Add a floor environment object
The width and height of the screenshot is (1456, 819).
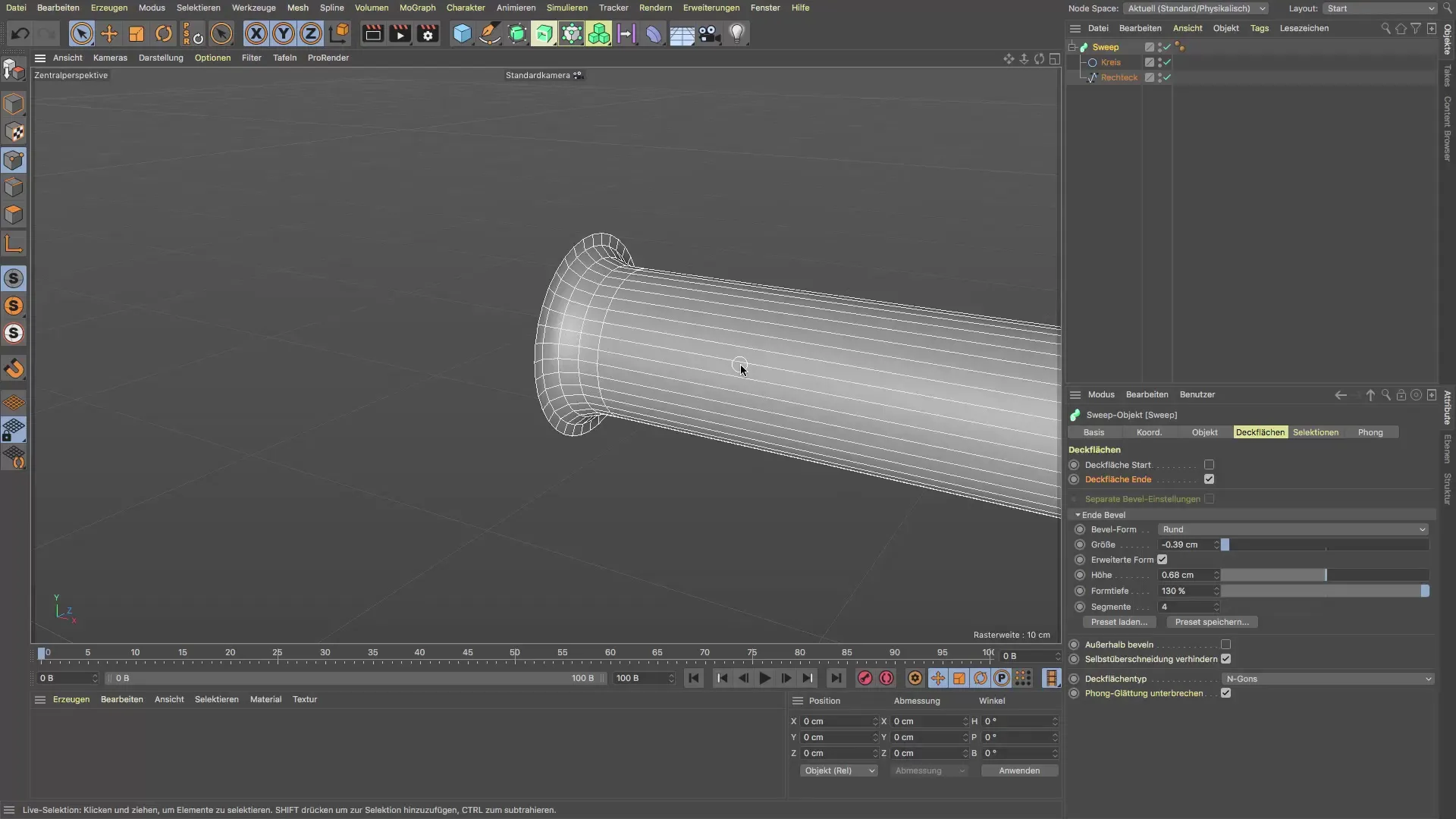pyautogui.click(x=682, y=33)
